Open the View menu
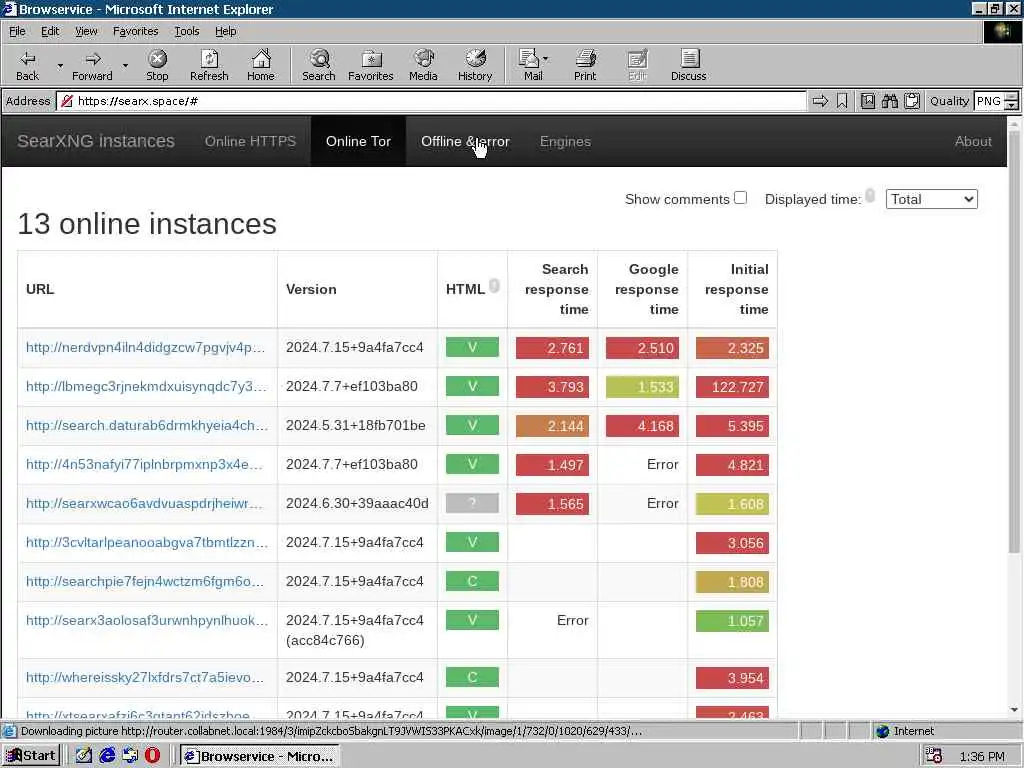Viewport: 1024px width, 768px height. click(86, 31)
